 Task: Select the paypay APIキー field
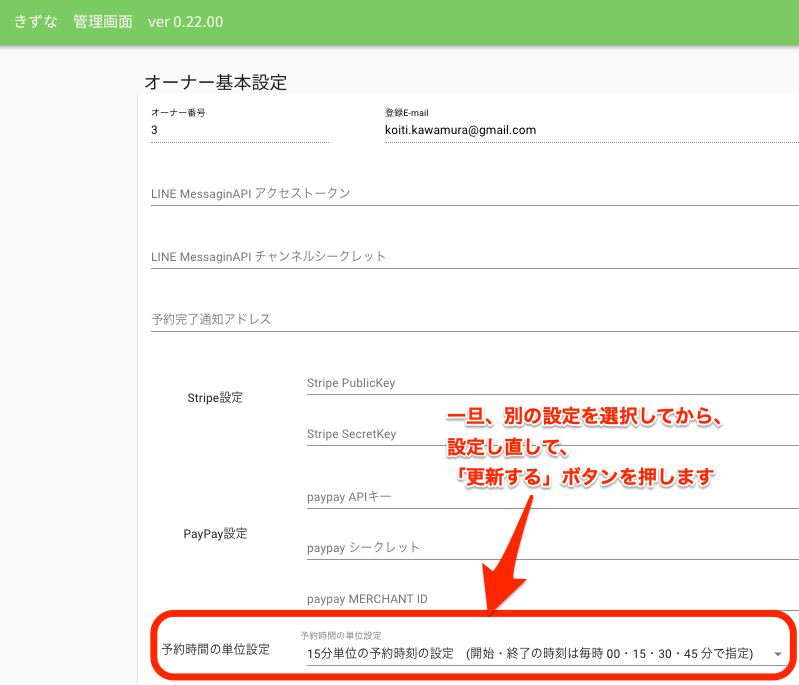552,496
